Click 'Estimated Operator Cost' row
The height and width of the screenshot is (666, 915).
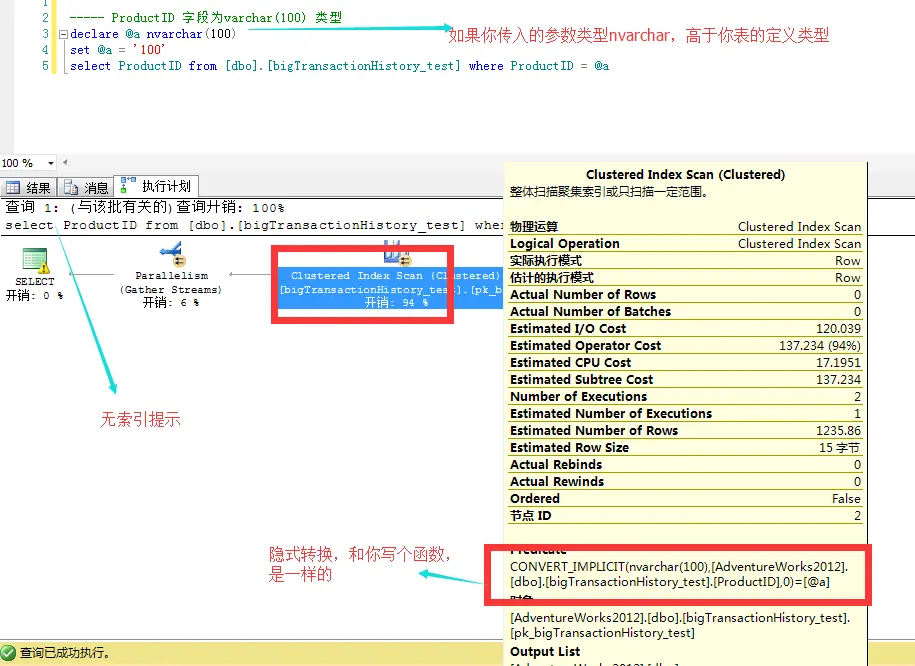[x=685, y=345]
